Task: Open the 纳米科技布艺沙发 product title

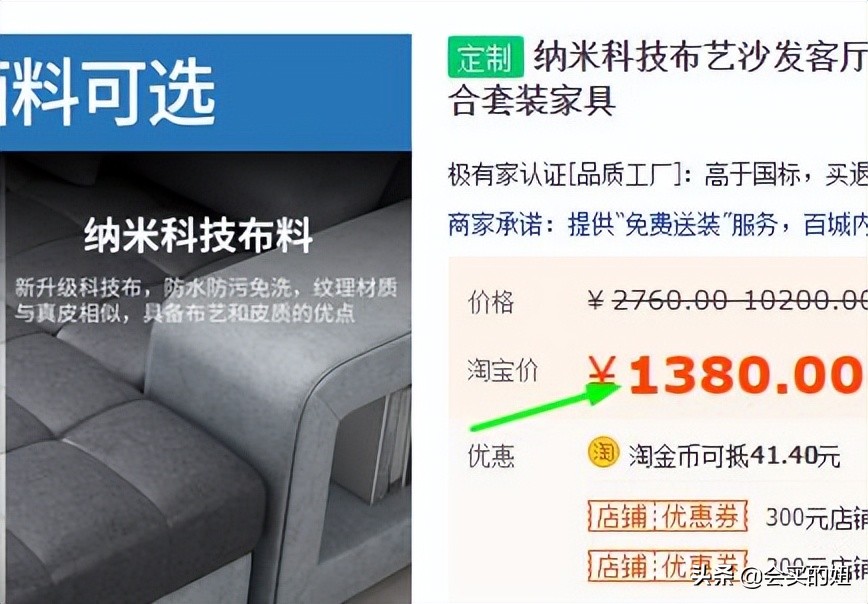Action: pos(658,78)
